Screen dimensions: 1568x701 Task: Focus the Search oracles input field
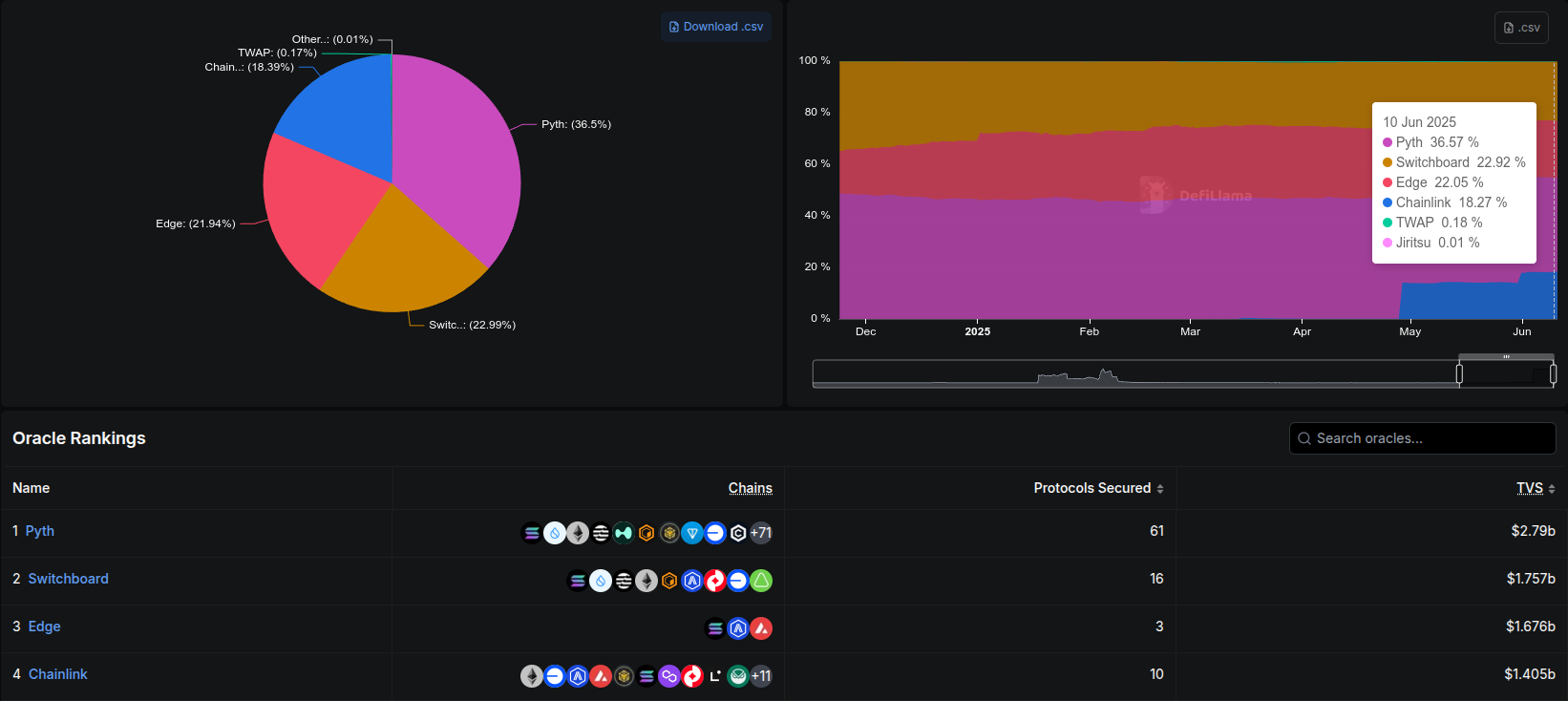coord(1423,438)
